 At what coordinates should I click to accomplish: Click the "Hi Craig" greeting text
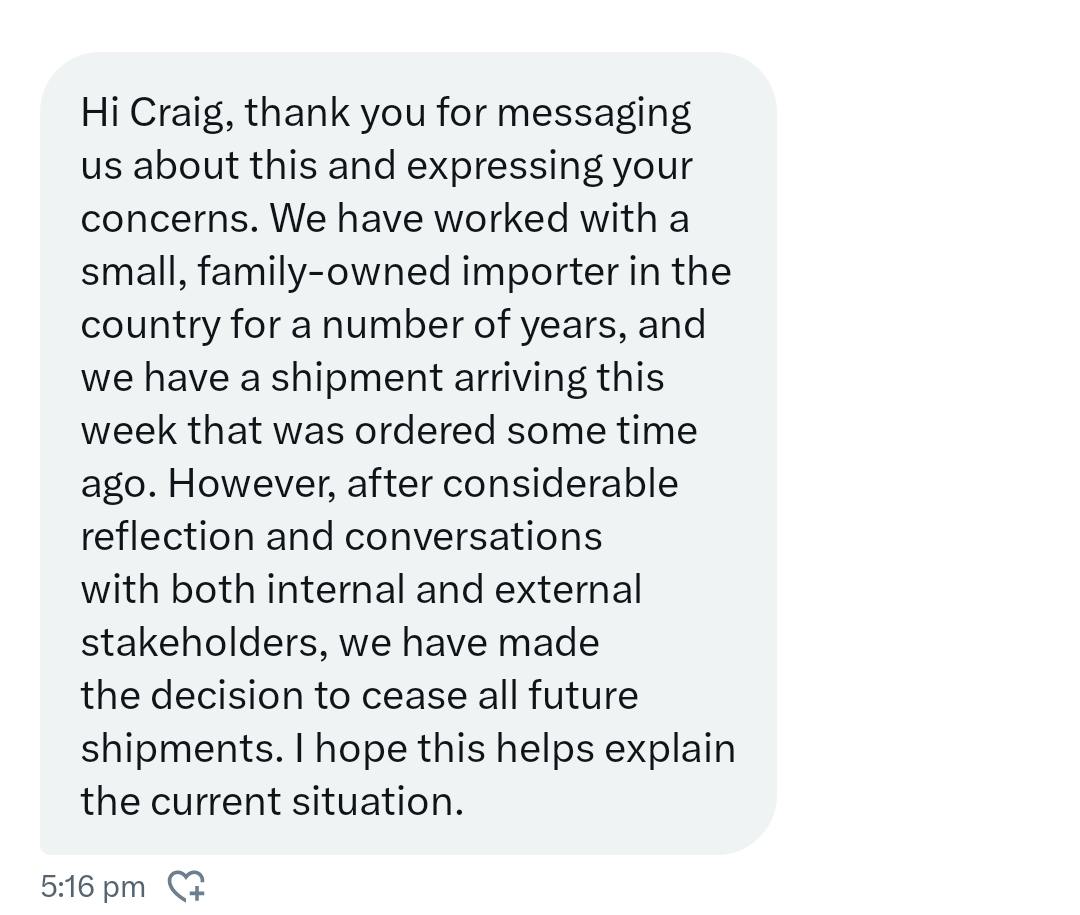[157, 113]
